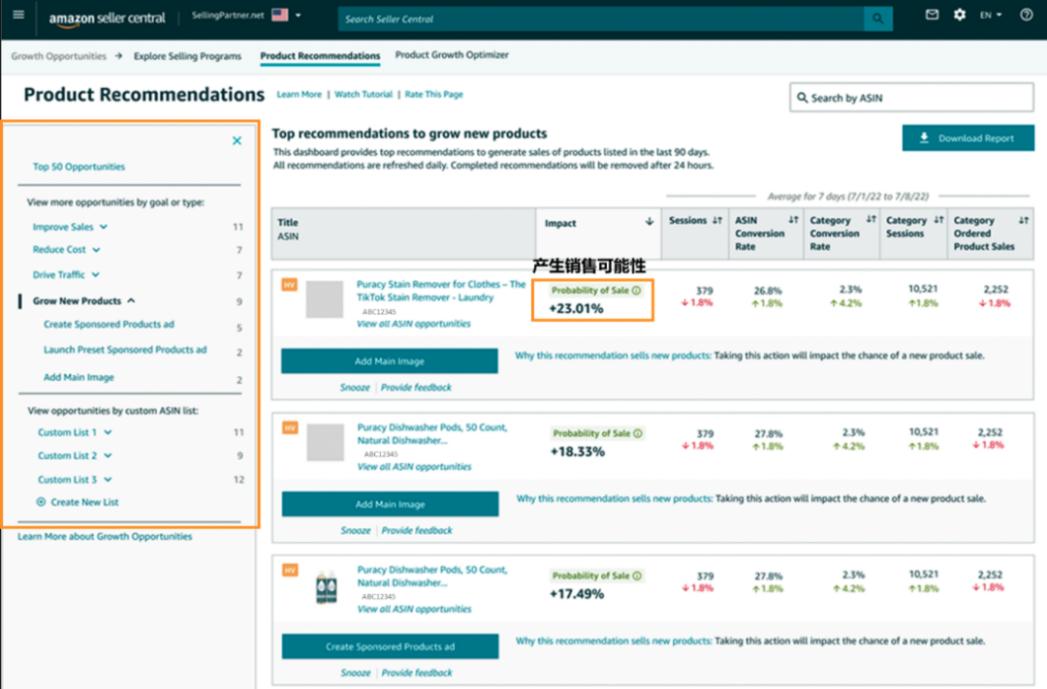Provide feedback on the +17.49% recommendation

coord(417,672)
